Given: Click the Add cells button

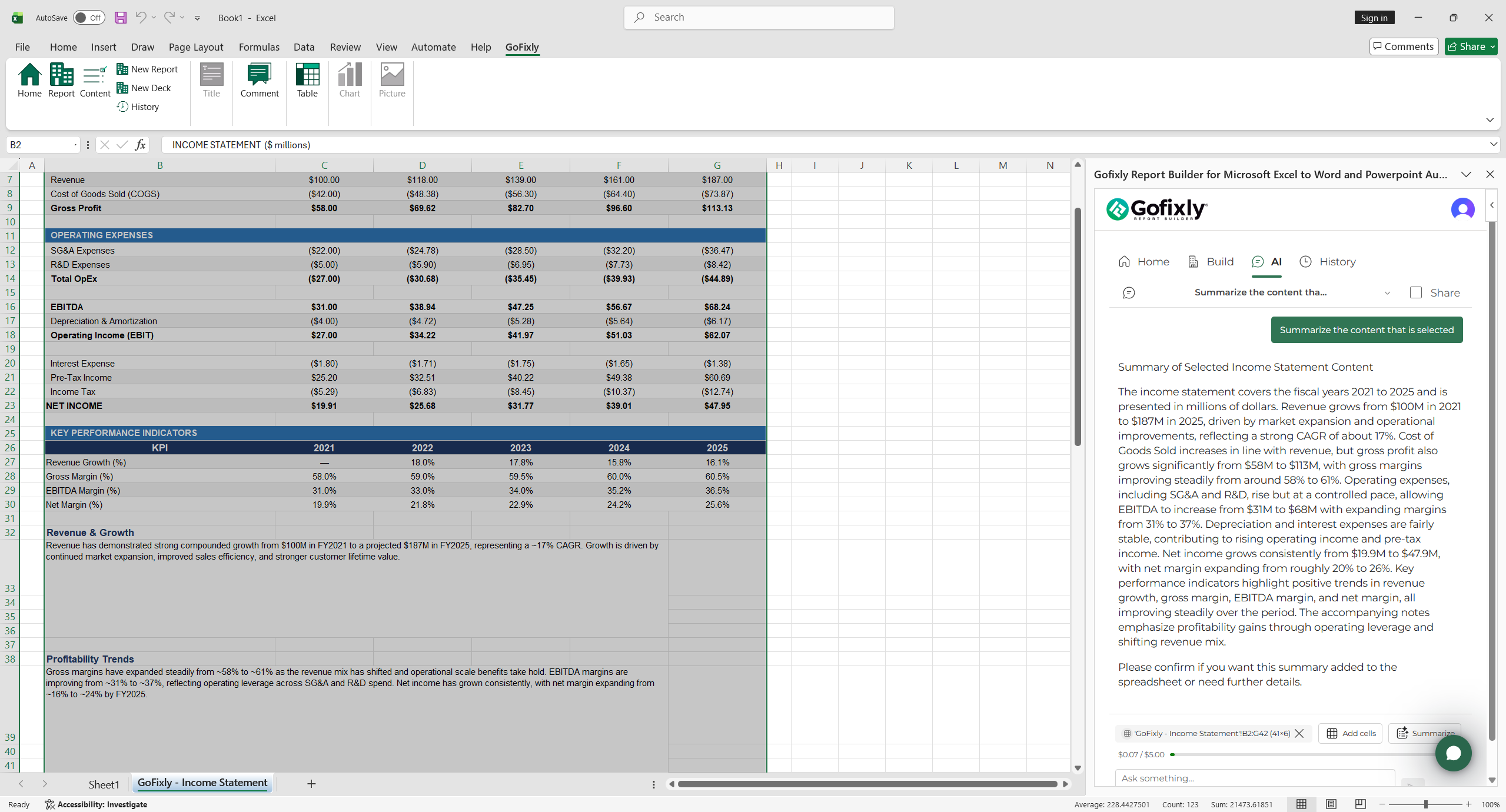Looking at the screenshot, I should click(1351, 734).
